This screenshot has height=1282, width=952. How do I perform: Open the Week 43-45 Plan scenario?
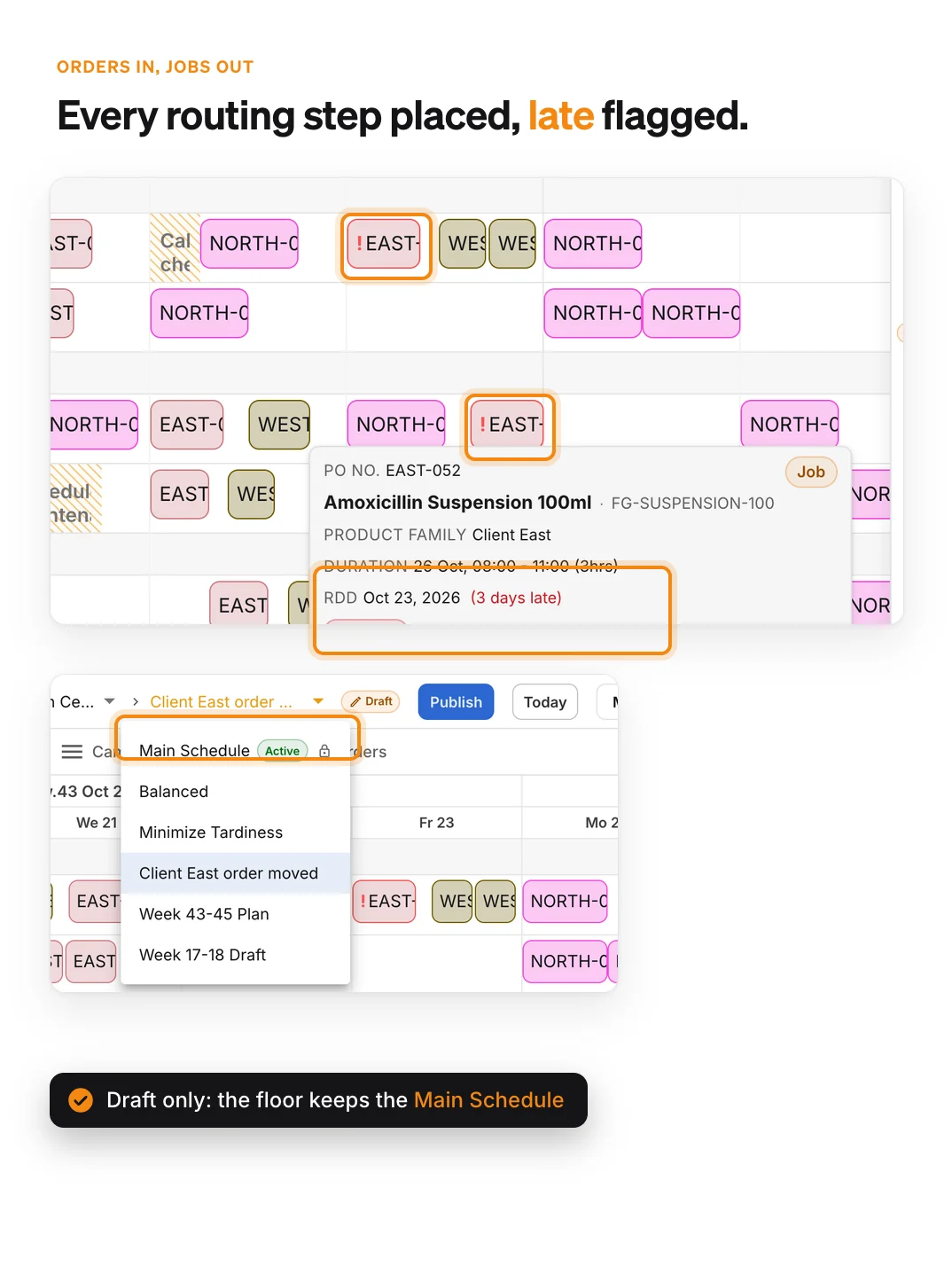click(x=235, y=914)
